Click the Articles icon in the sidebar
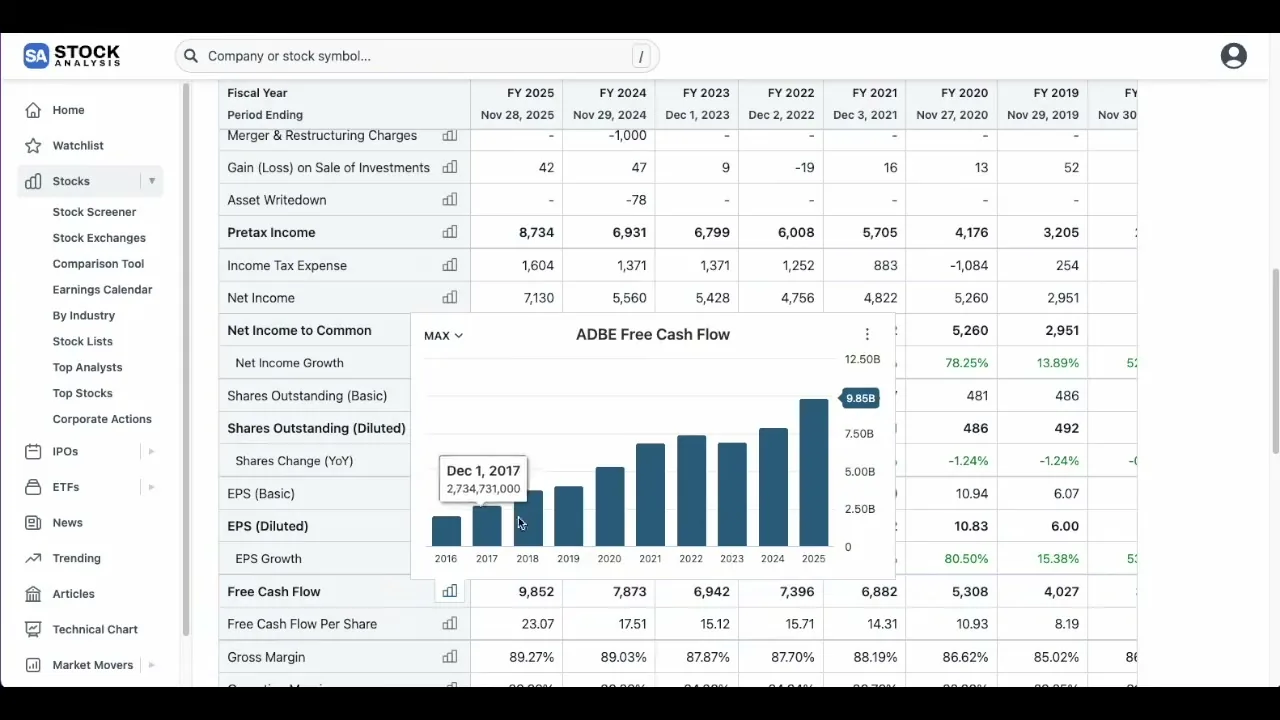This screenshot has width=1280, height=720. [33, 594]
